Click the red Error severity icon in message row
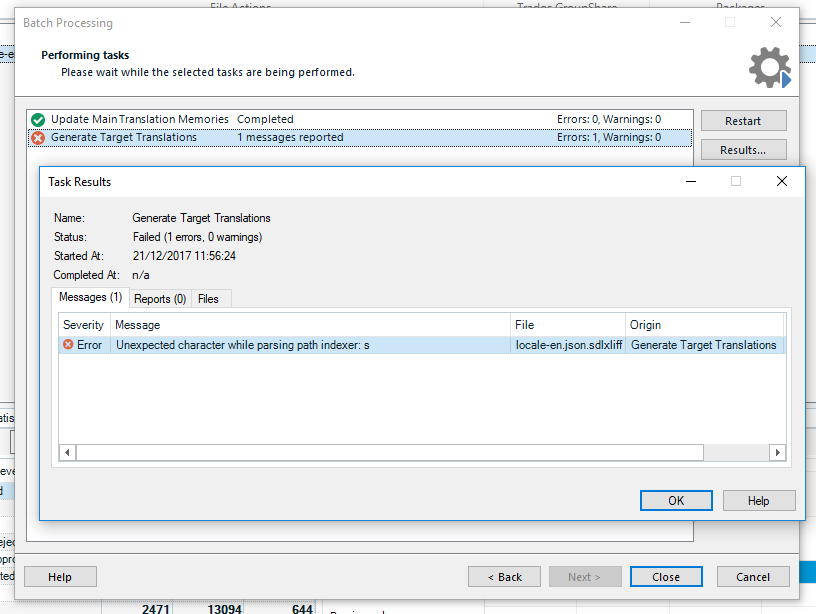 (68, 345)
